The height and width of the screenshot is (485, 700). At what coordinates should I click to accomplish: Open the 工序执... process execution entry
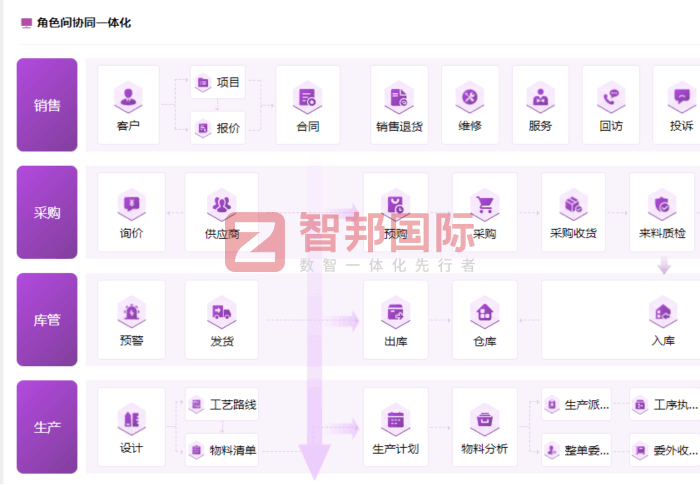pos(665,404)
